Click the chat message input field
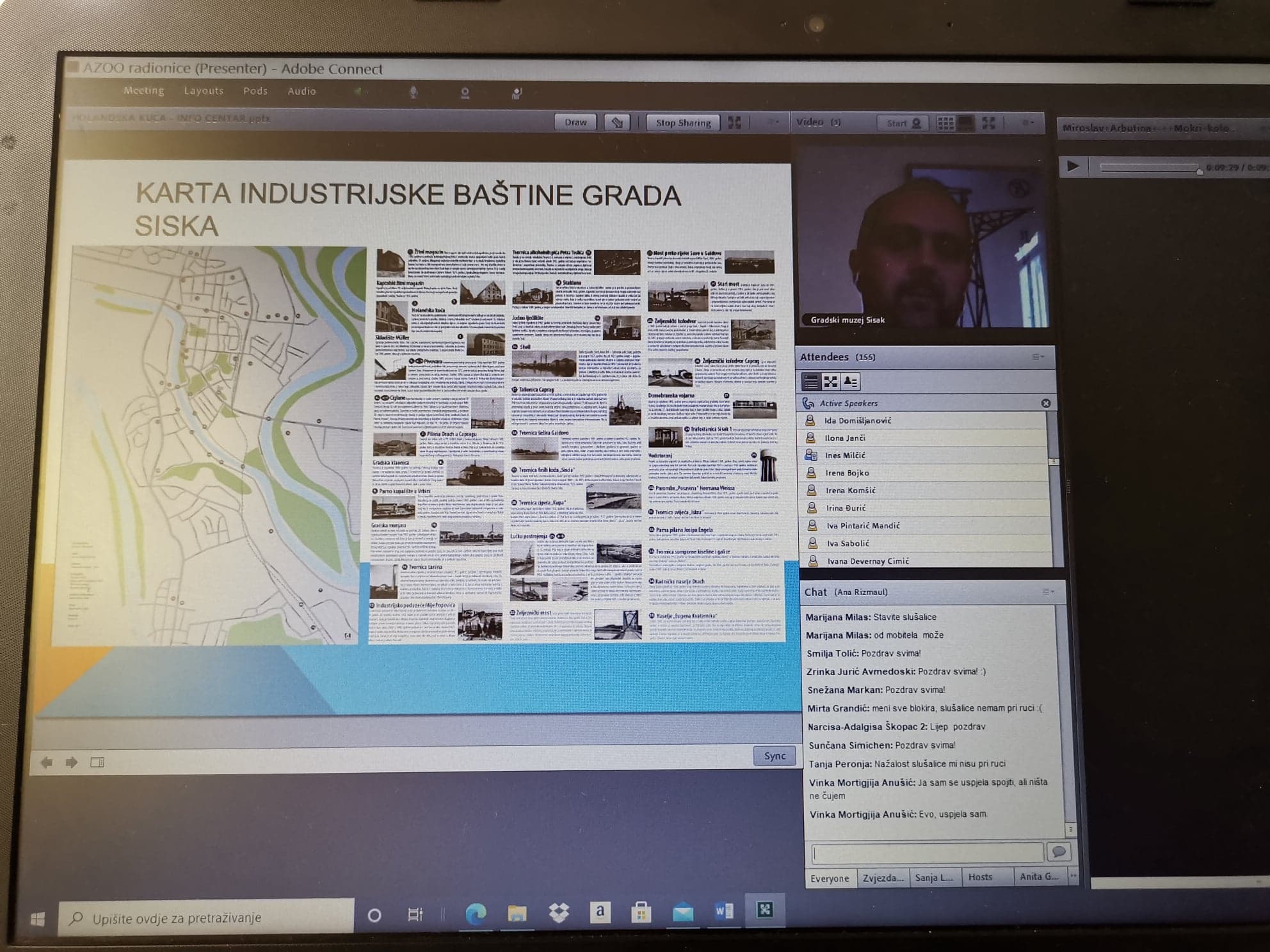1270x952 pixels. (928, 853)
